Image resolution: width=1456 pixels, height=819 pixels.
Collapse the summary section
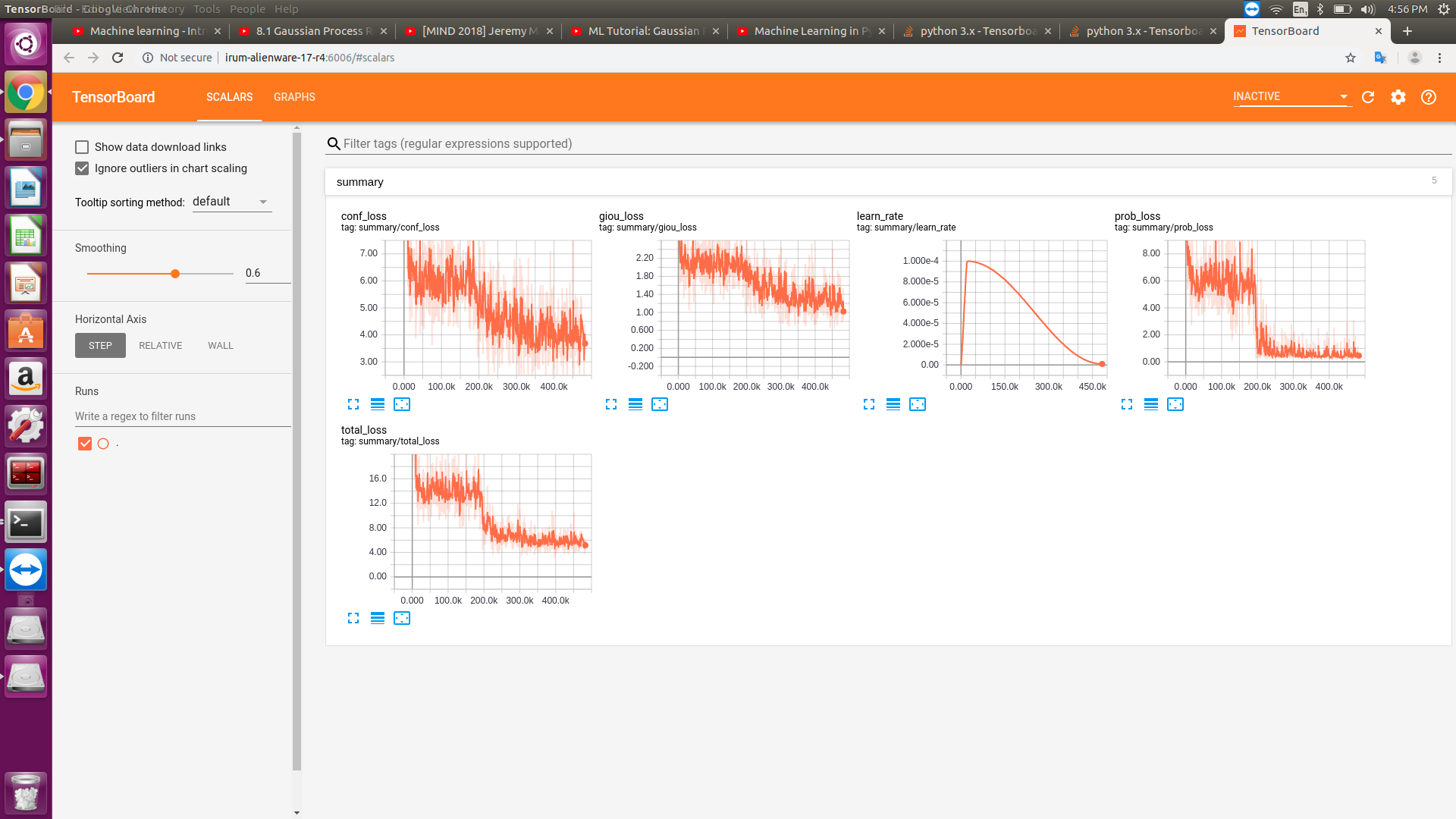click(x=888, y=182)
